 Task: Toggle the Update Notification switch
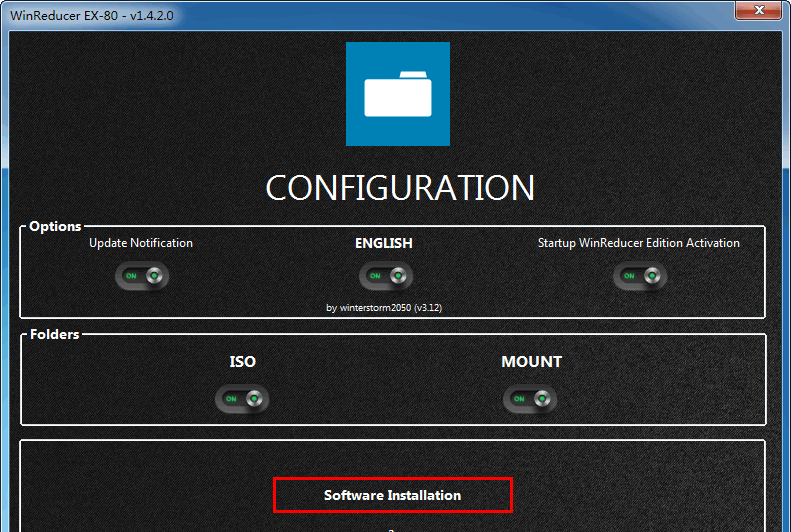pyautogui.click(x=142, y=276)
